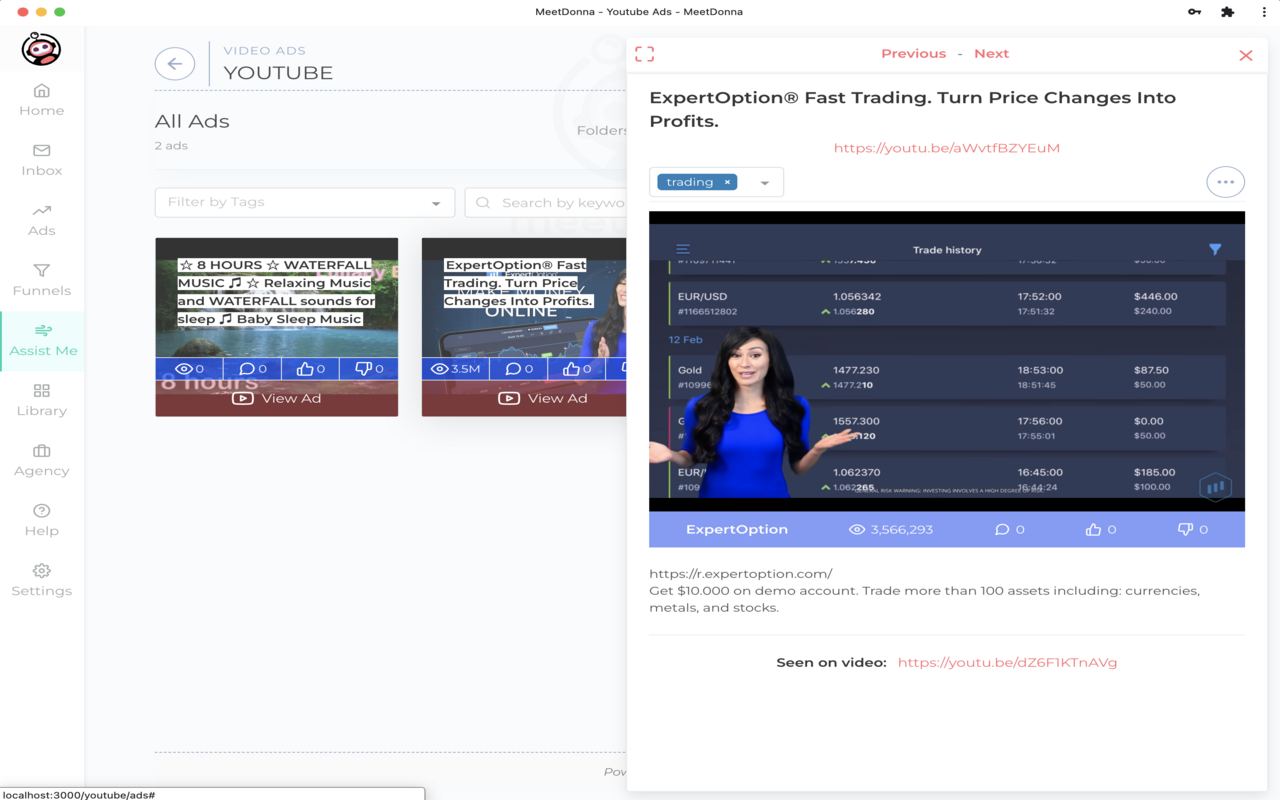This screenshot has width=1280, height=800.
Task: Open the Seen on video link
Action: tap(1007, 662)
